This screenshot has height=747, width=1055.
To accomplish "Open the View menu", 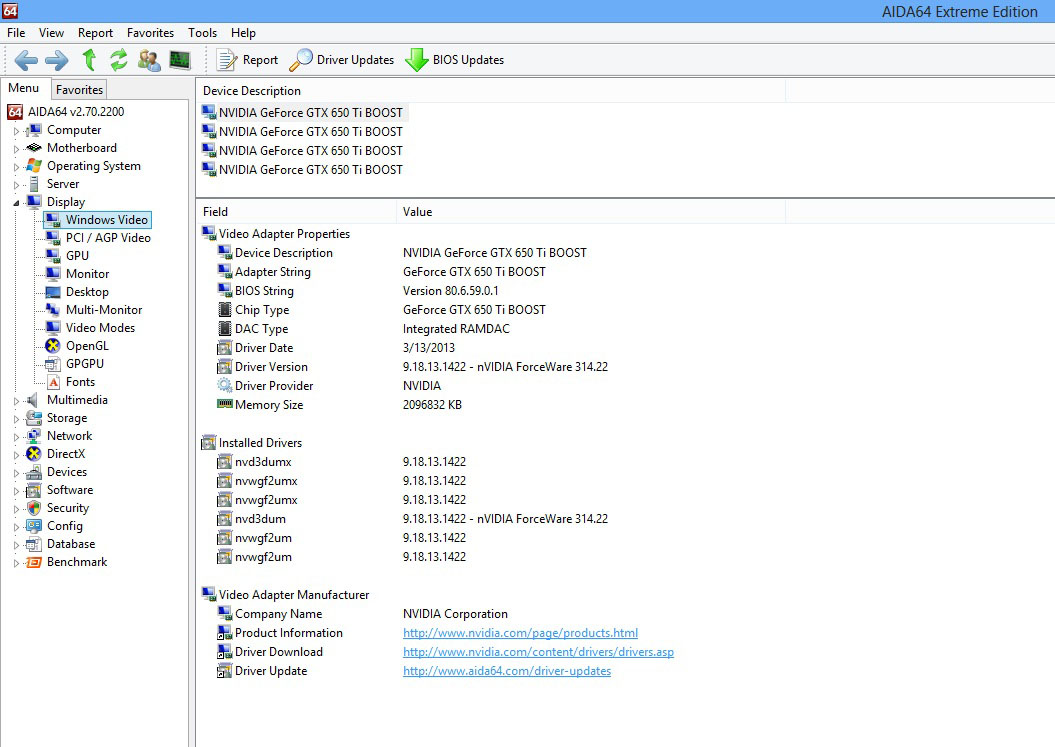I will tap(51, 32).
